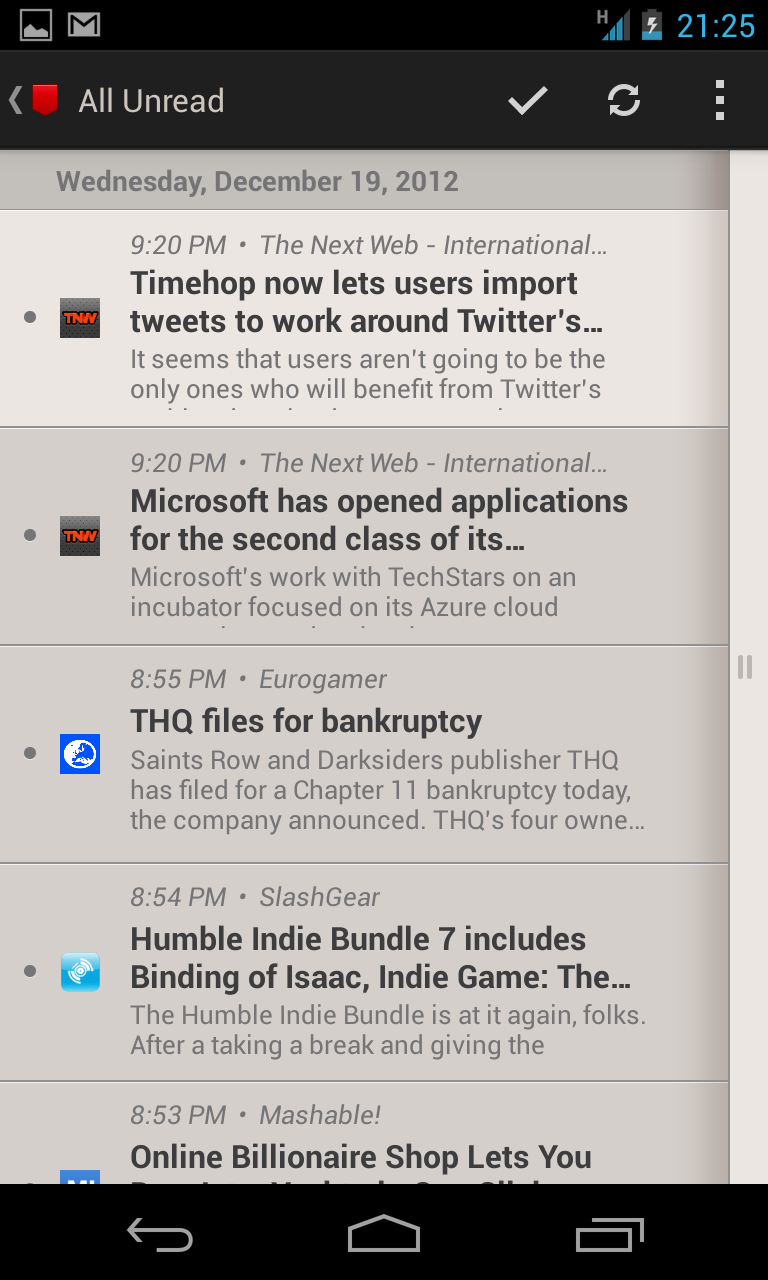Tap the SlashGear feed icon
Image resolution: width=768 pixels, height=1280 pixels.
(80, 972)
